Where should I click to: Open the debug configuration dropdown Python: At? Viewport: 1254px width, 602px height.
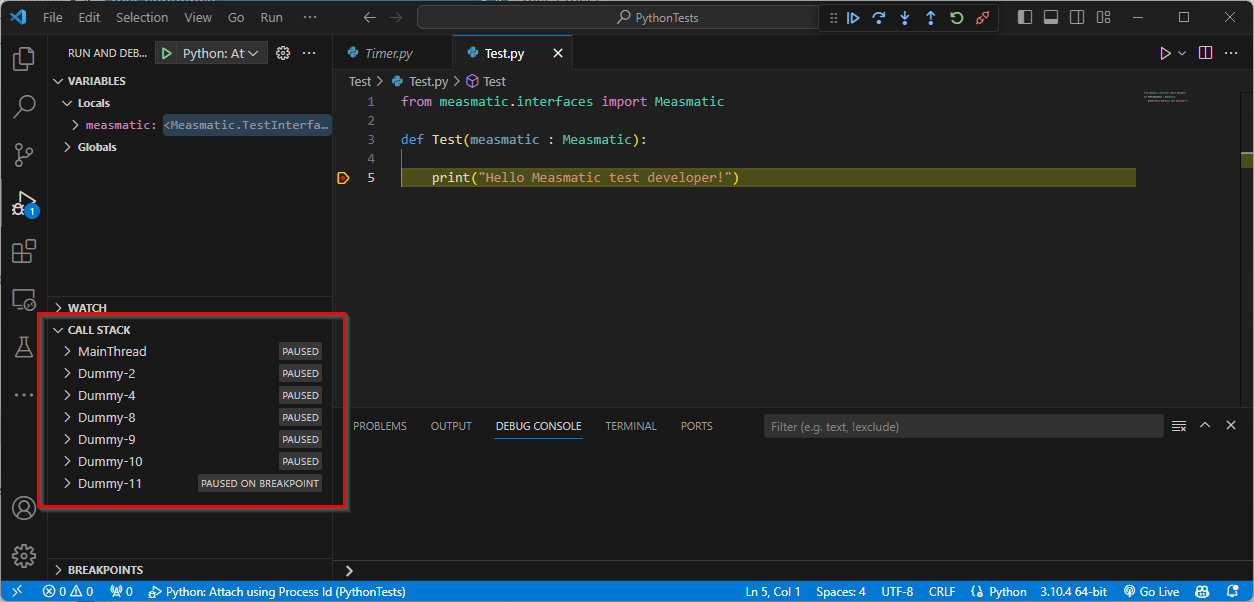[x=222, y=53]
